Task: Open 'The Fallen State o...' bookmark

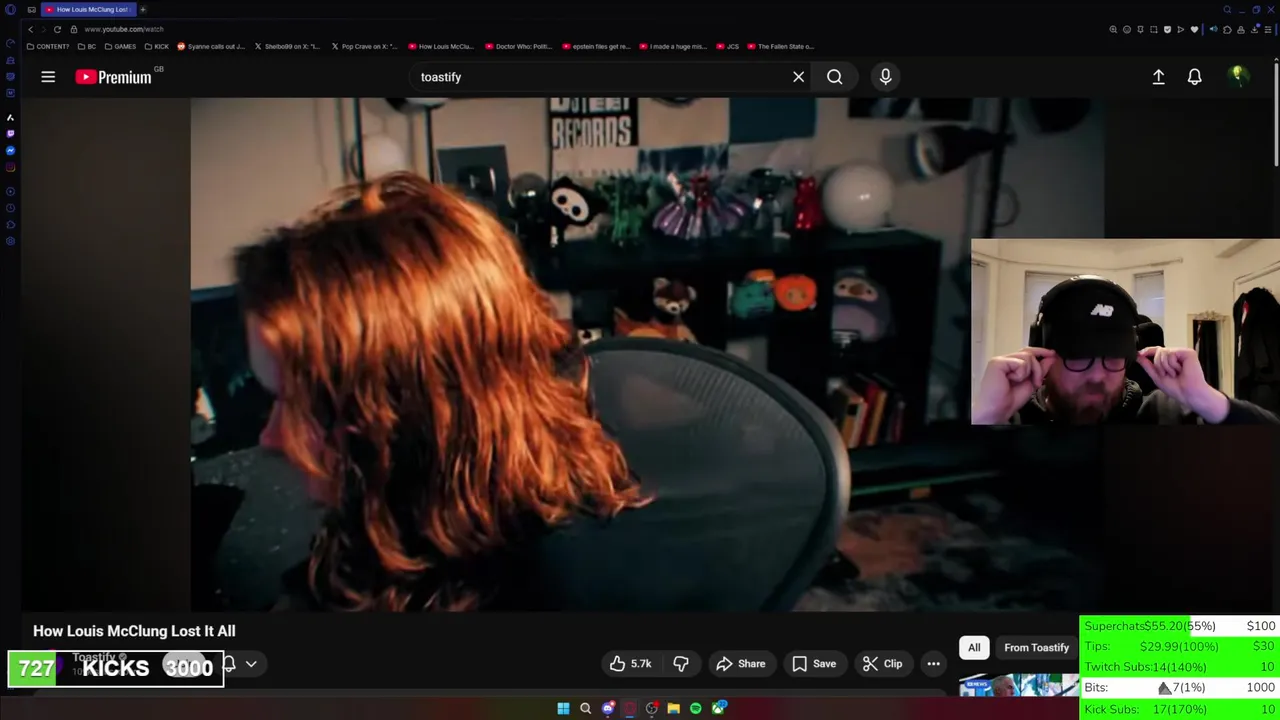Action: pos(780,46)
